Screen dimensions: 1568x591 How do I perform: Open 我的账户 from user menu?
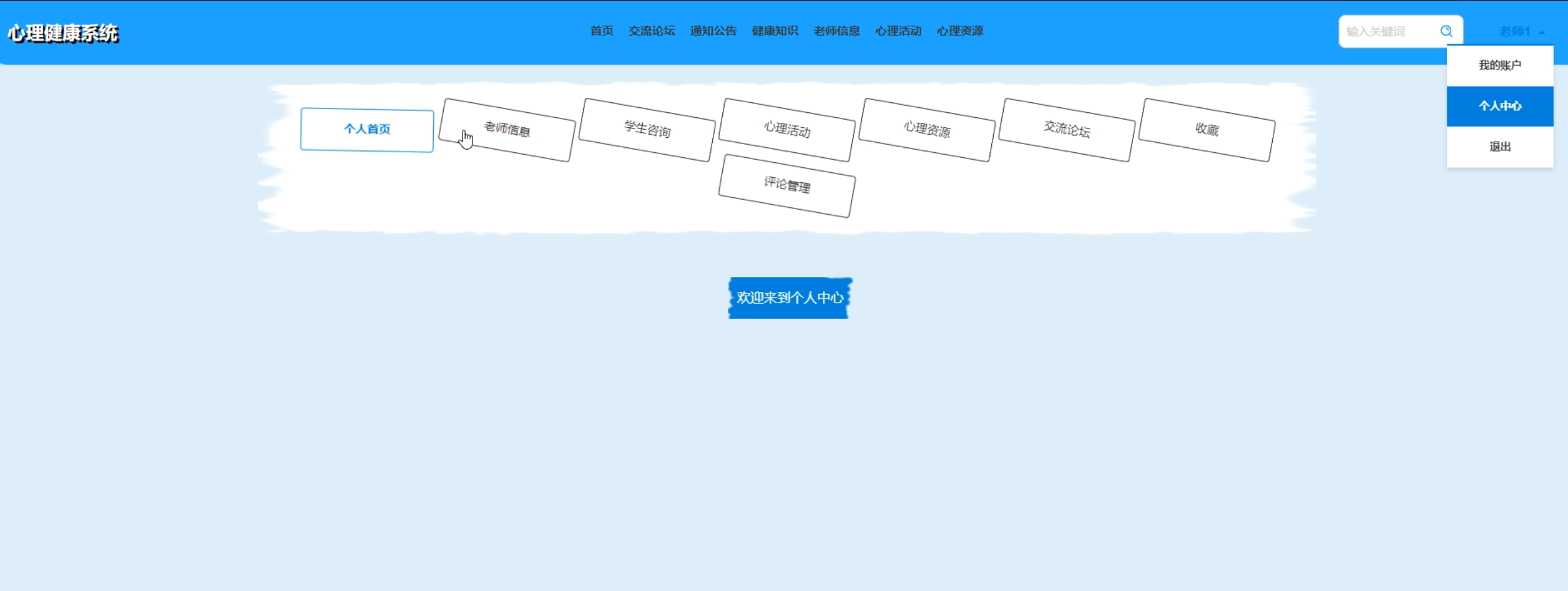(1499, 66)
